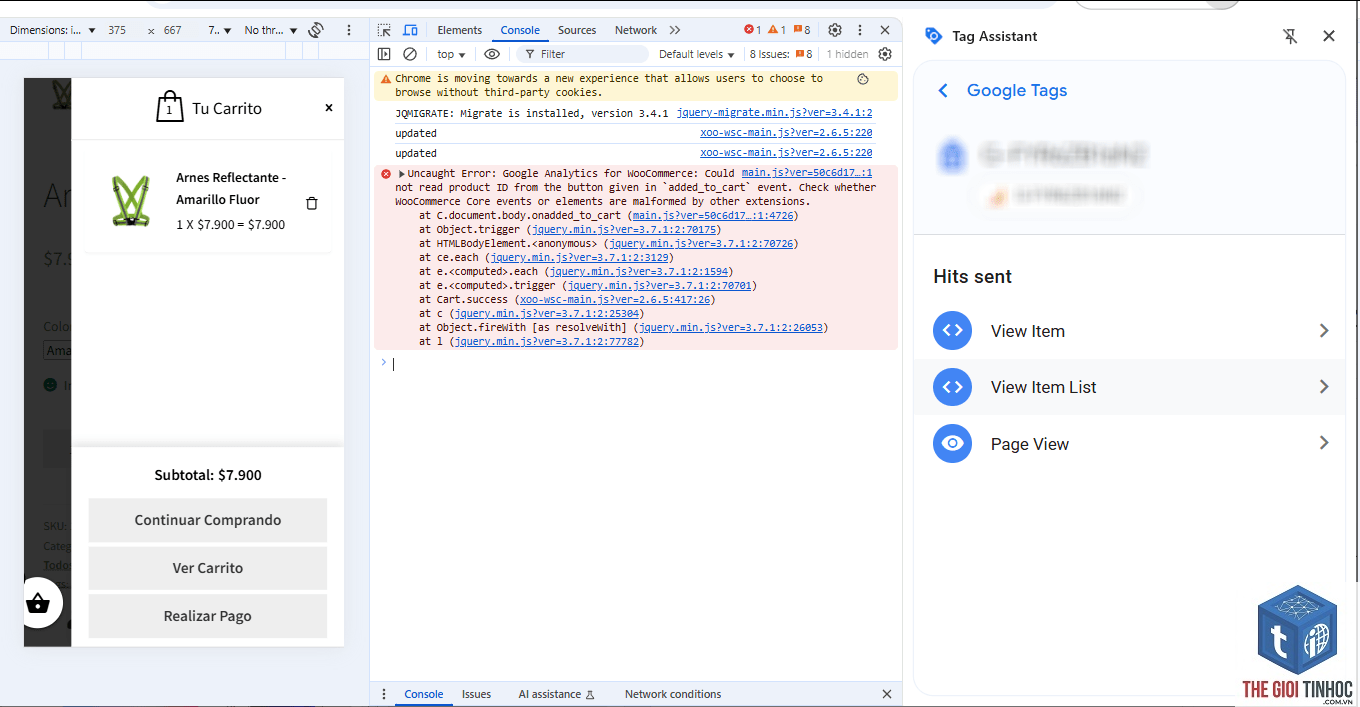1360x707 pixels.
Task: Expand View Item List hit
Action: coord(1130,387)
